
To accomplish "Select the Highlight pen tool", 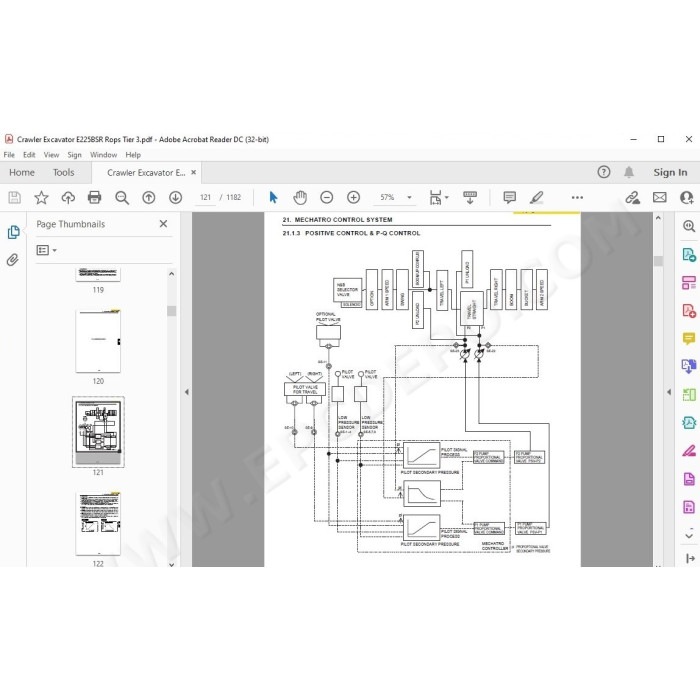I will (537, 197).
